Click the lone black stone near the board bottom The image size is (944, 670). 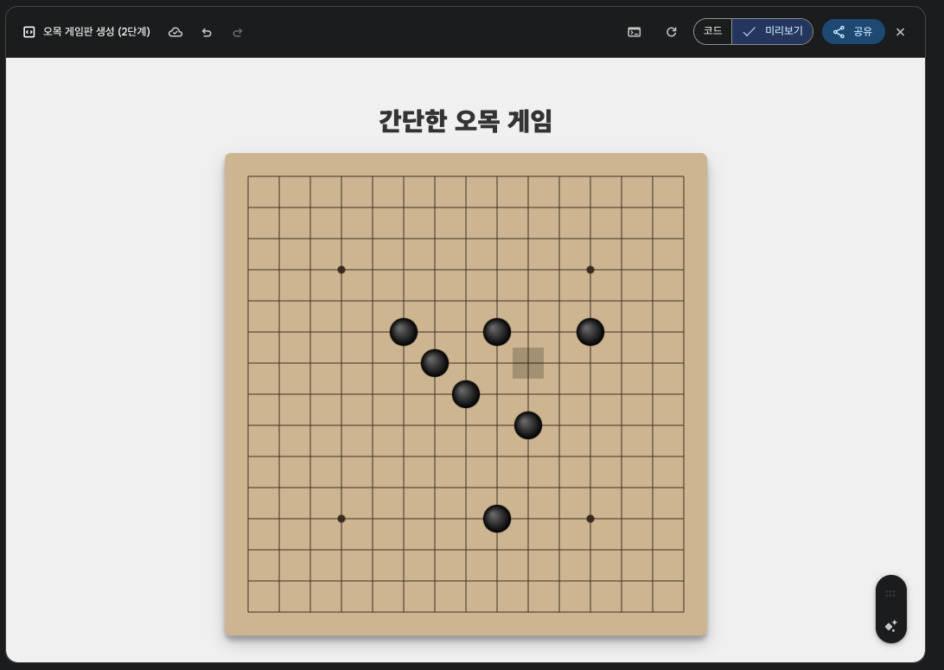497,518
